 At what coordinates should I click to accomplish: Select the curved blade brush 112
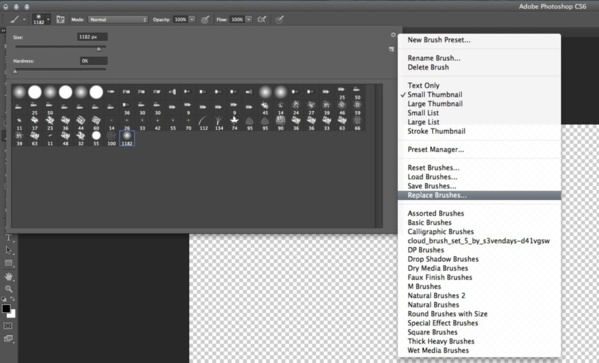pyautogui.click(x=203, y=123)
